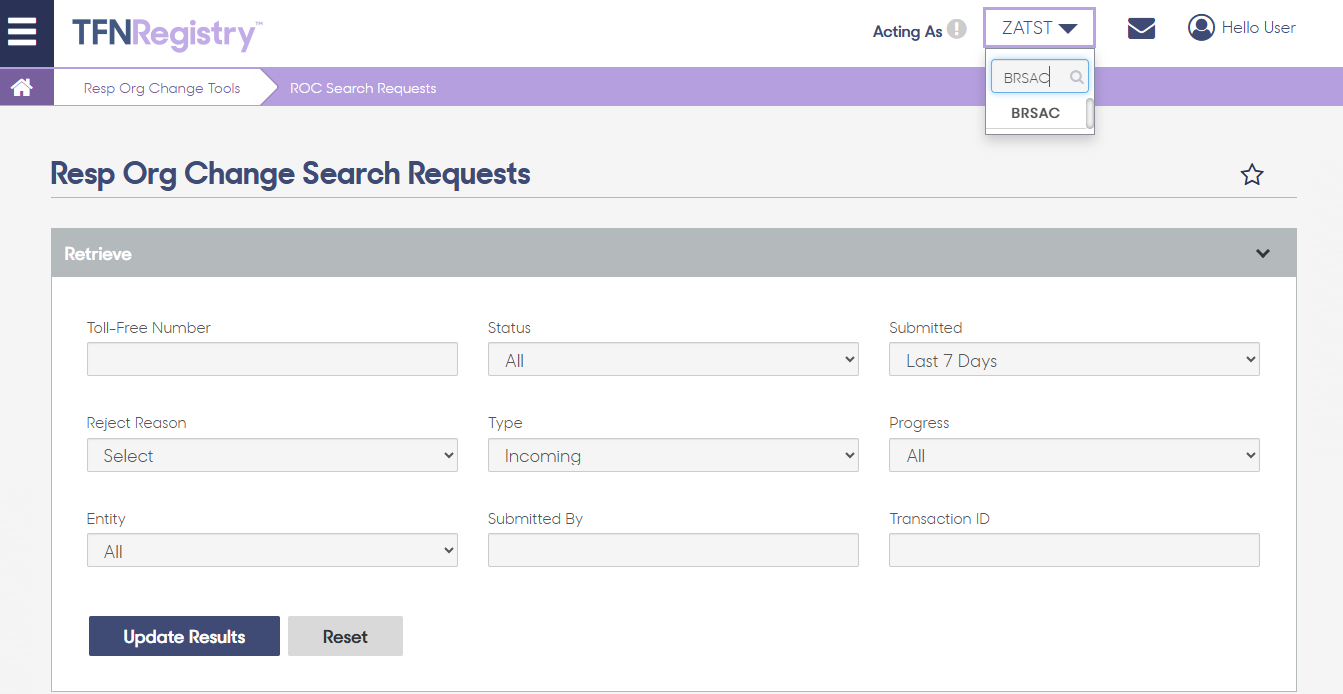
Task: Click Resp Org Change Tools breadcrumb
Action: coord(162,88)
